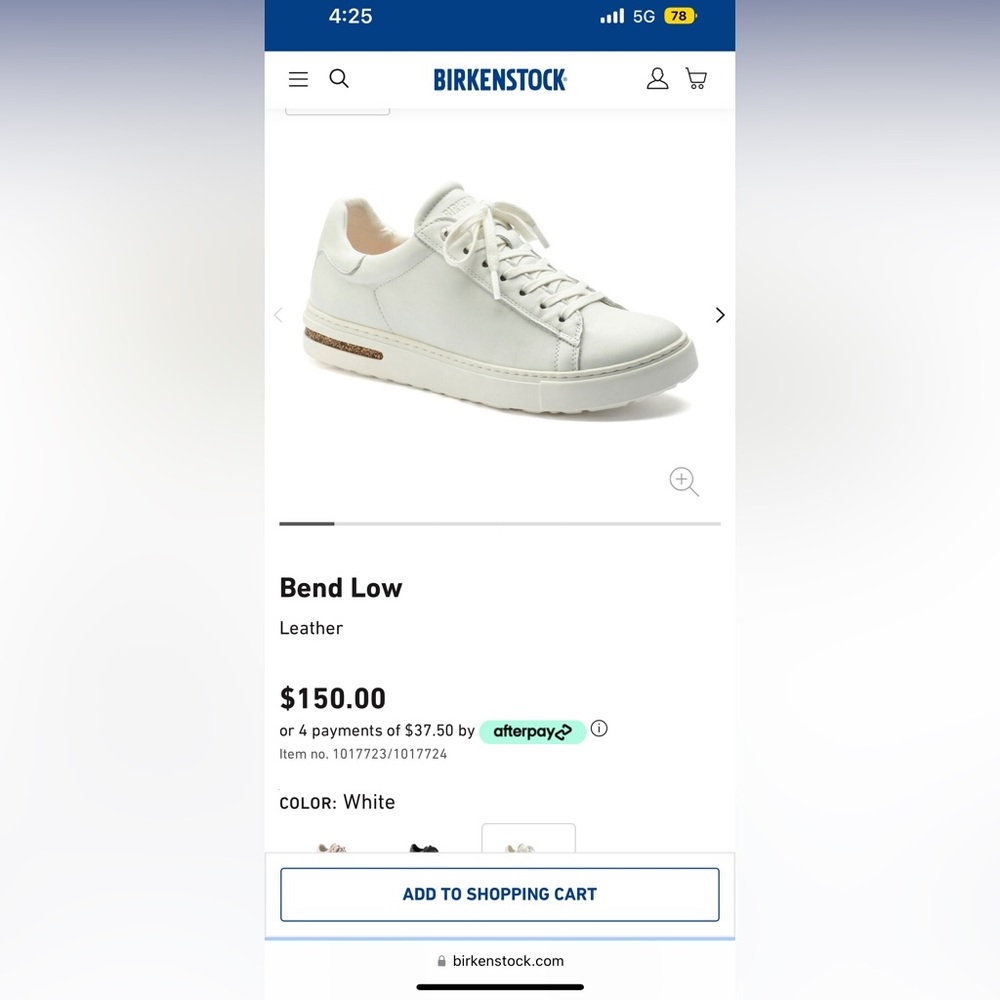Select the beige shoe color option

(330, 848)
